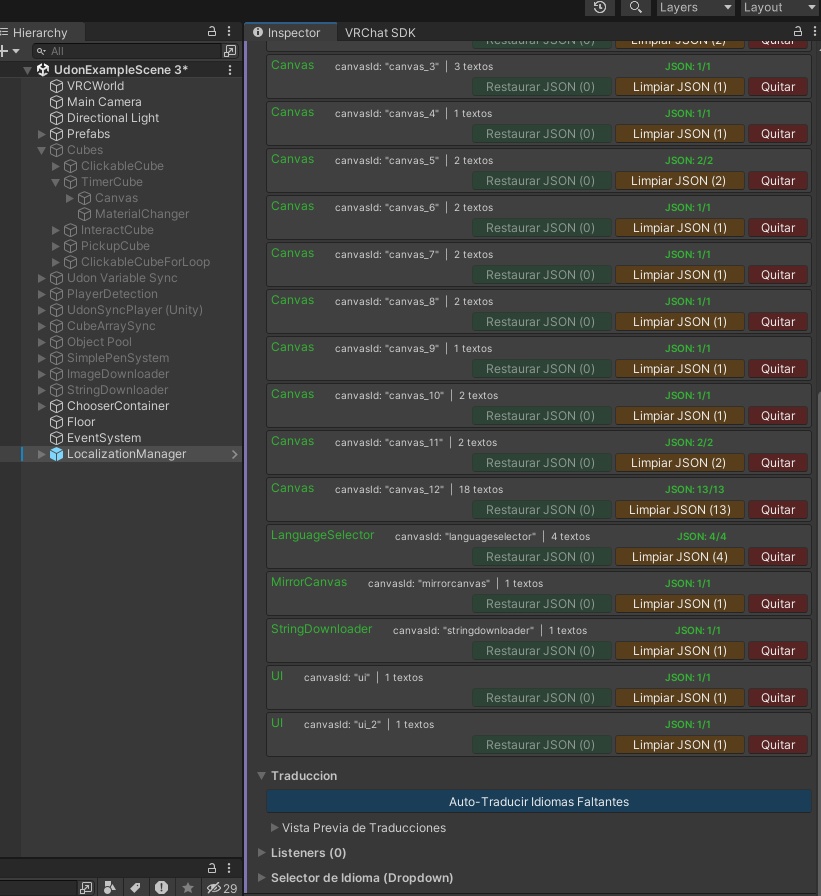This screenshot has width=821, height=896.
Task: Select the VRCWorld object
Action: [95, 86]
